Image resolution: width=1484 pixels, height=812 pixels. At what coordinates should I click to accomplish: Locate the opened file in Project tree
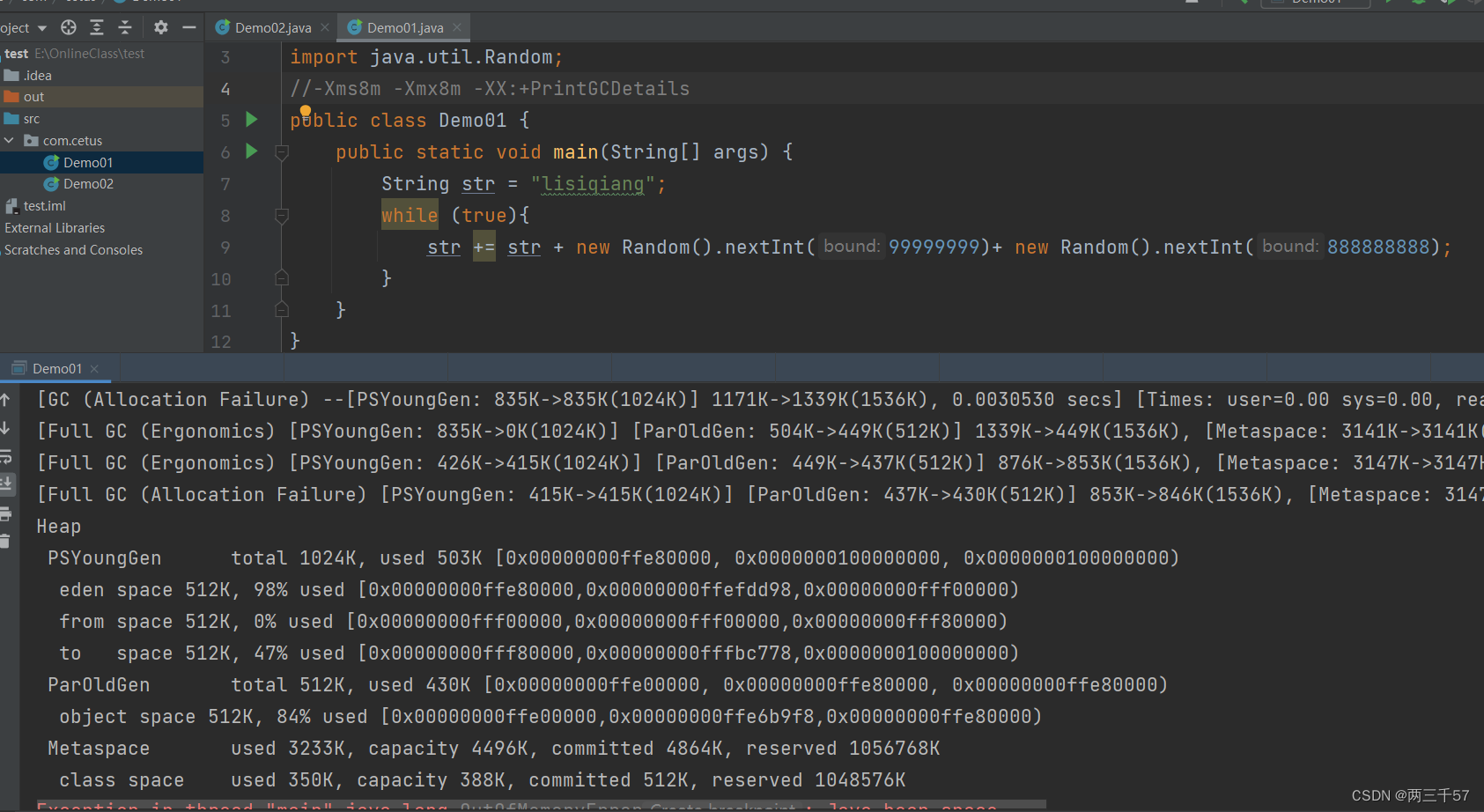[69, 27]
